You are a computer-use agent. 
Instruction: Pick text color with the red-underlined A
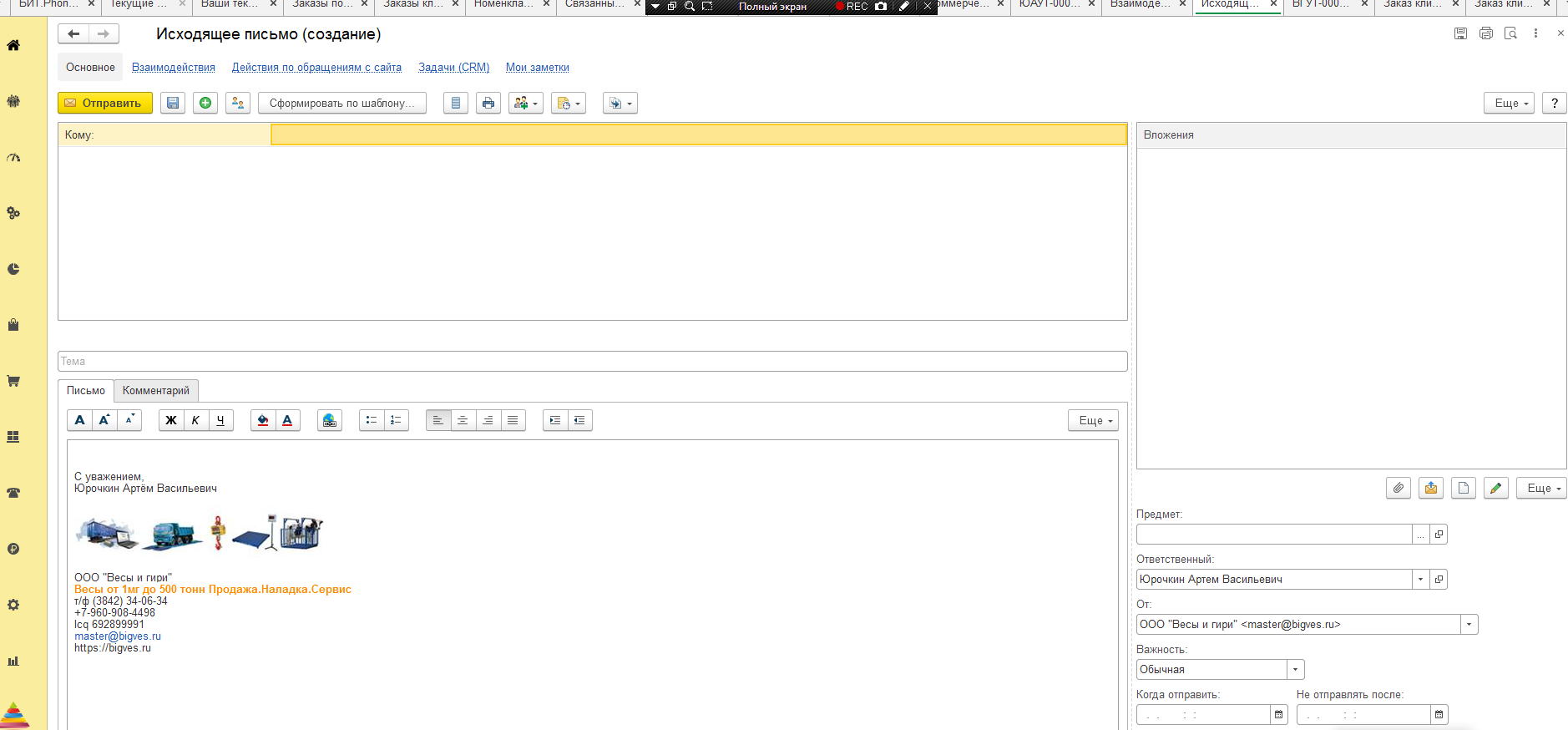[x=287, y=420]
